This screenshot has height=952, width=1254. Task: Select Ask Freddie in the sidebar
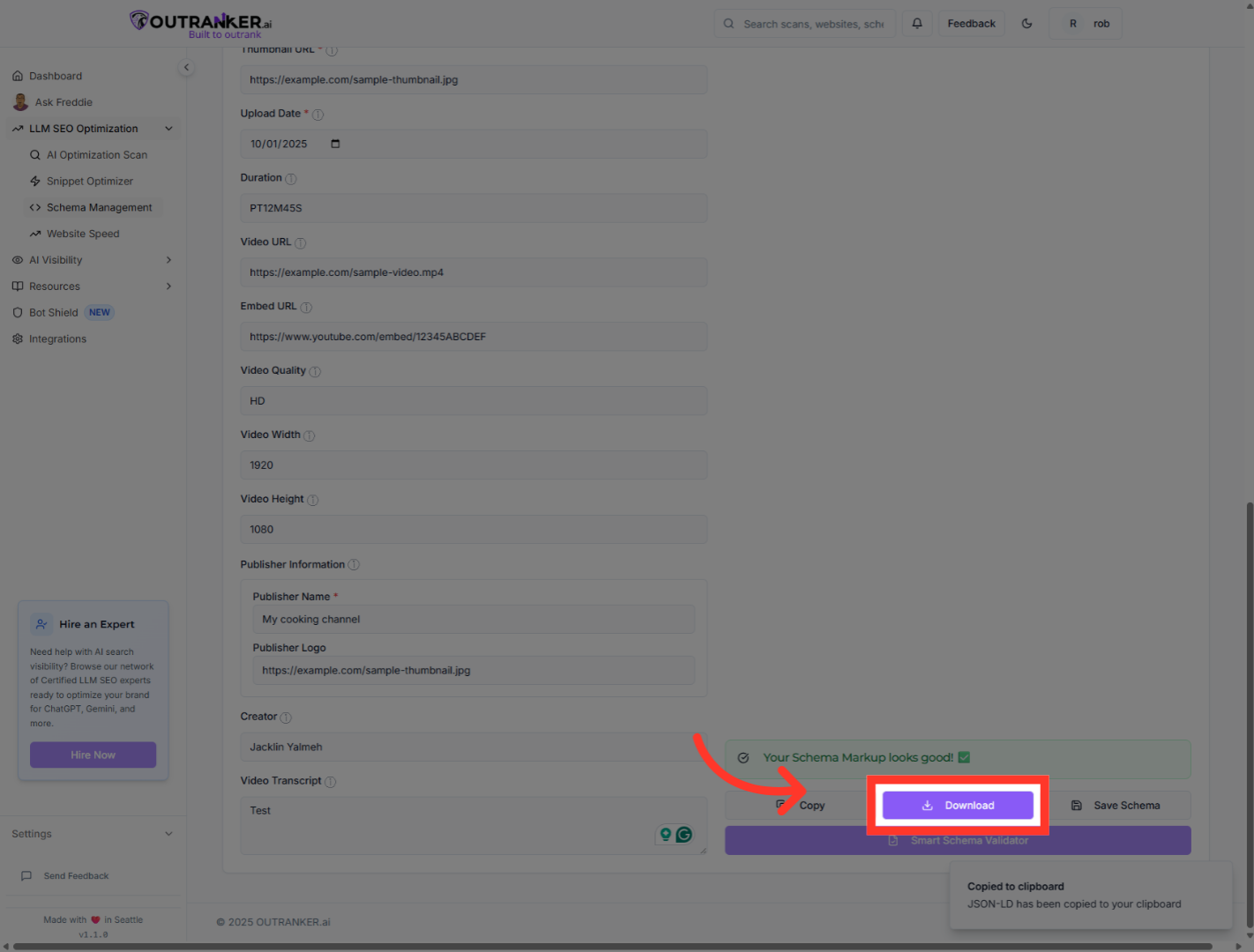point(63,101)
